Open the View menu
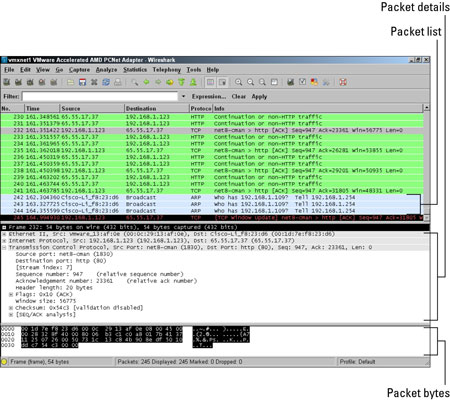Screen dimensions: 450x400 43,70
